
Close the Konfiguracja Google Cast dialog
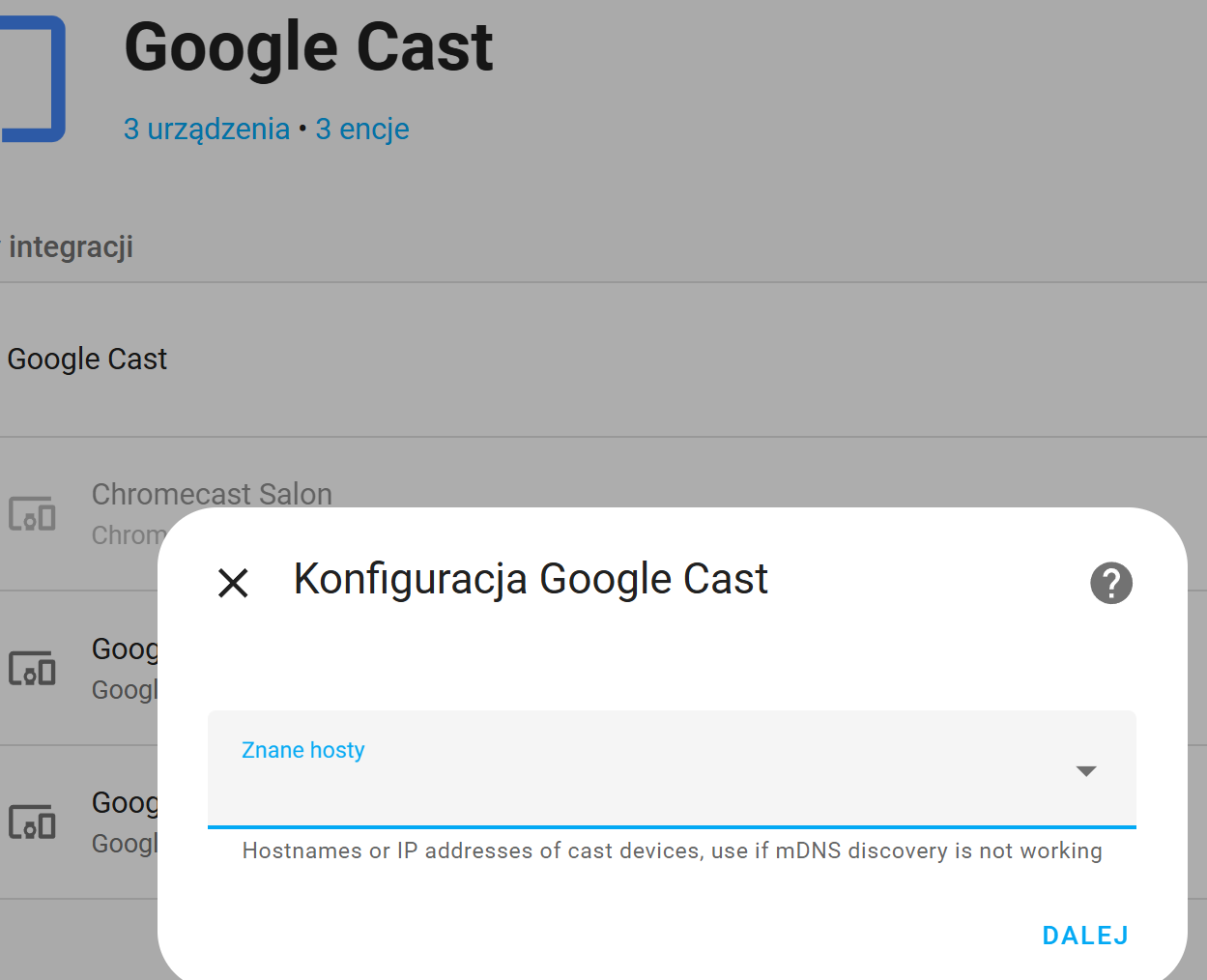[x=233, y=583]
